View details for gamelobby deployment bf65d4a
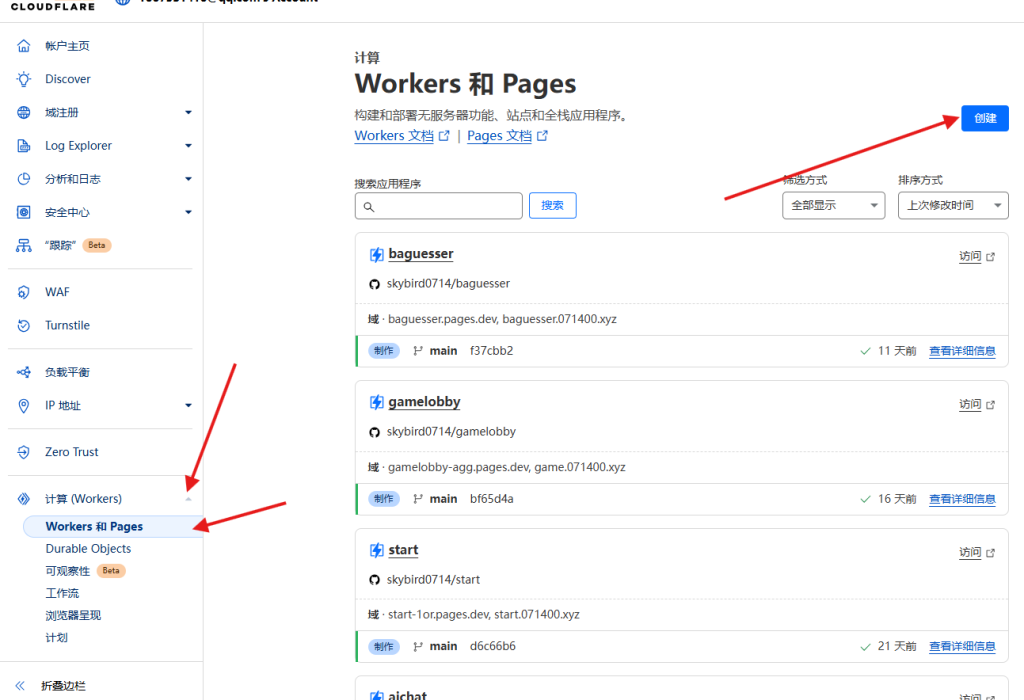 (x=962, y=499)
